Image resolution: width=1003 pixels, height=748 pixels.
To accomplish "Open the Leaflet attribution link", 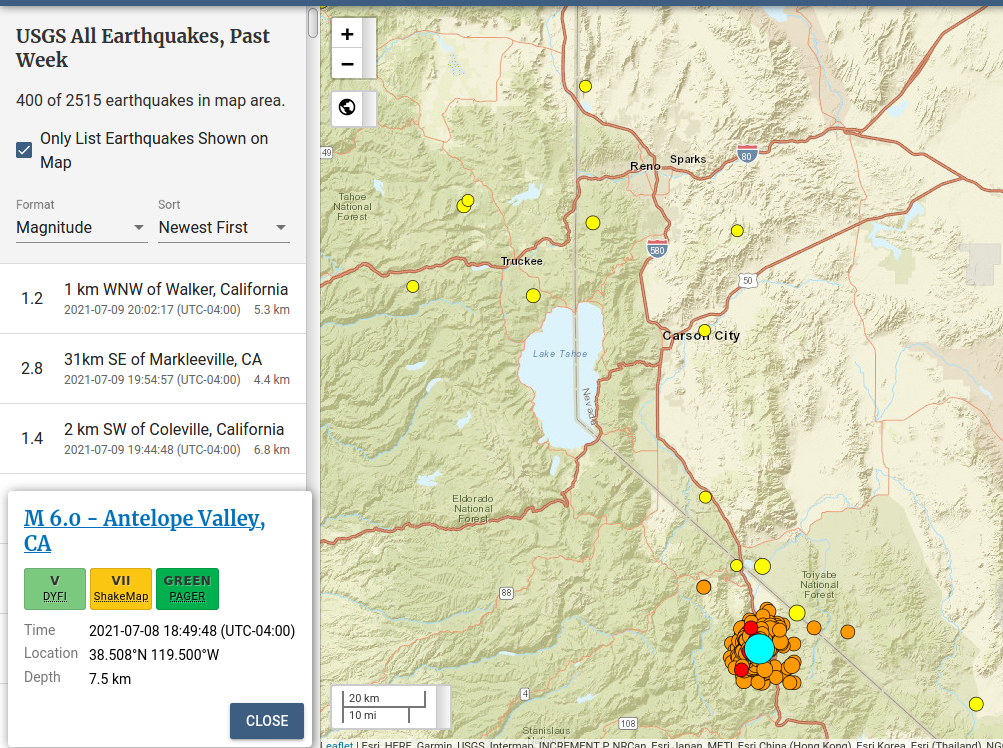I will pos(336,744).
